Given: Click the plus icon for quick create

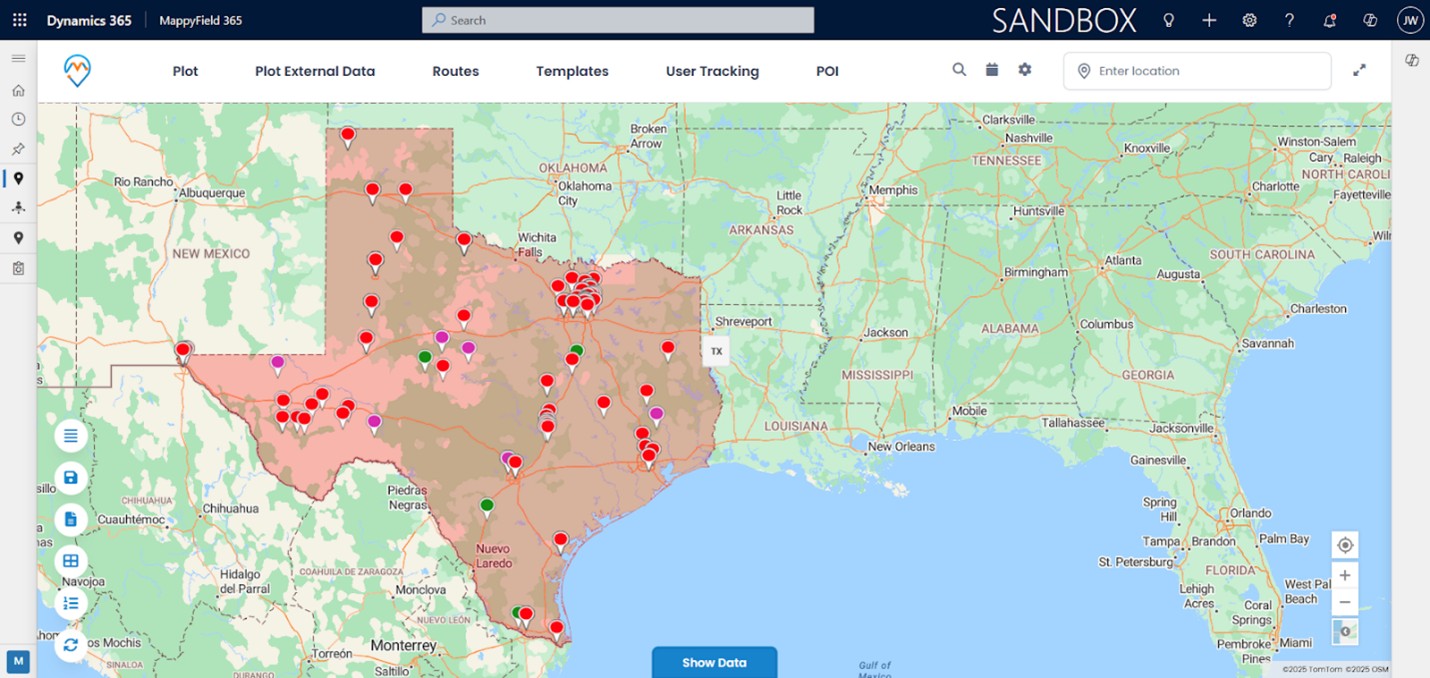Looking at the screenshot, I should 1209,20.
